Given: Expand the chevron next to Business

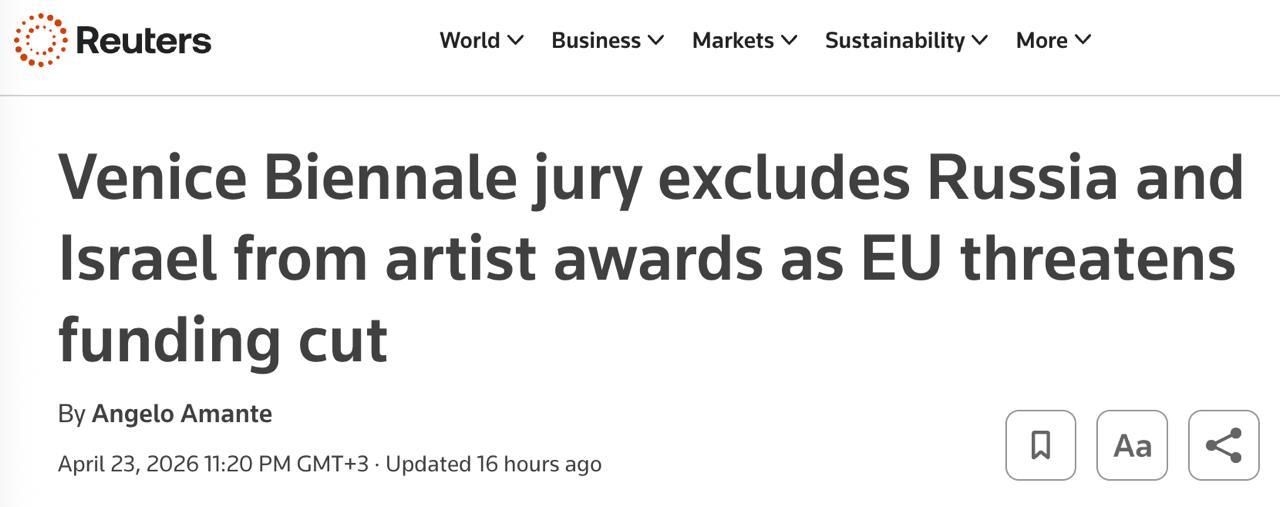Looking at the screenshot, I should click(656, 41).
